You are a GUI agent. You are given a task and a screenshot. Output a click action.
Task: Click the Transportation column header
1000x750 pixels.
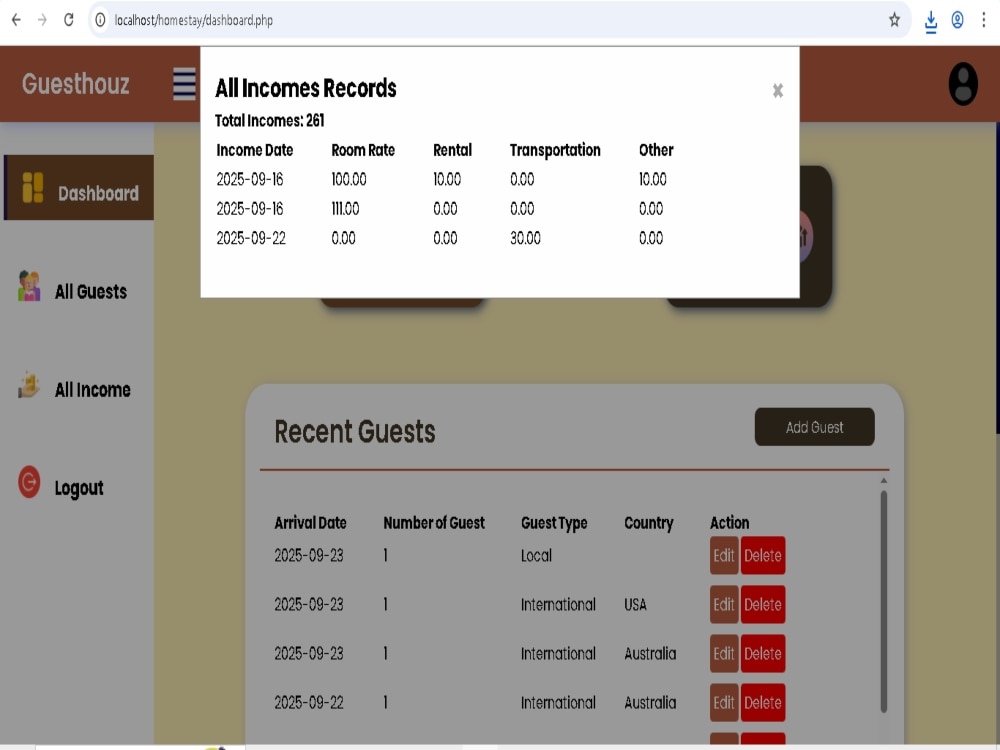coord(555,150)
